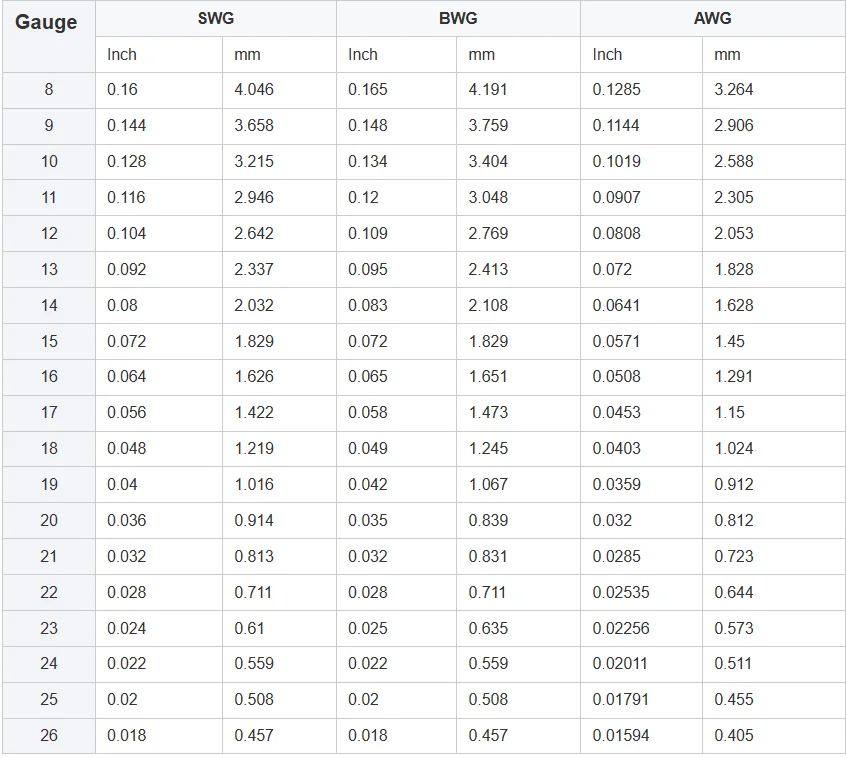Click the 0.134 inch BWG cell
847x758 pixels.
pos(367,162)
